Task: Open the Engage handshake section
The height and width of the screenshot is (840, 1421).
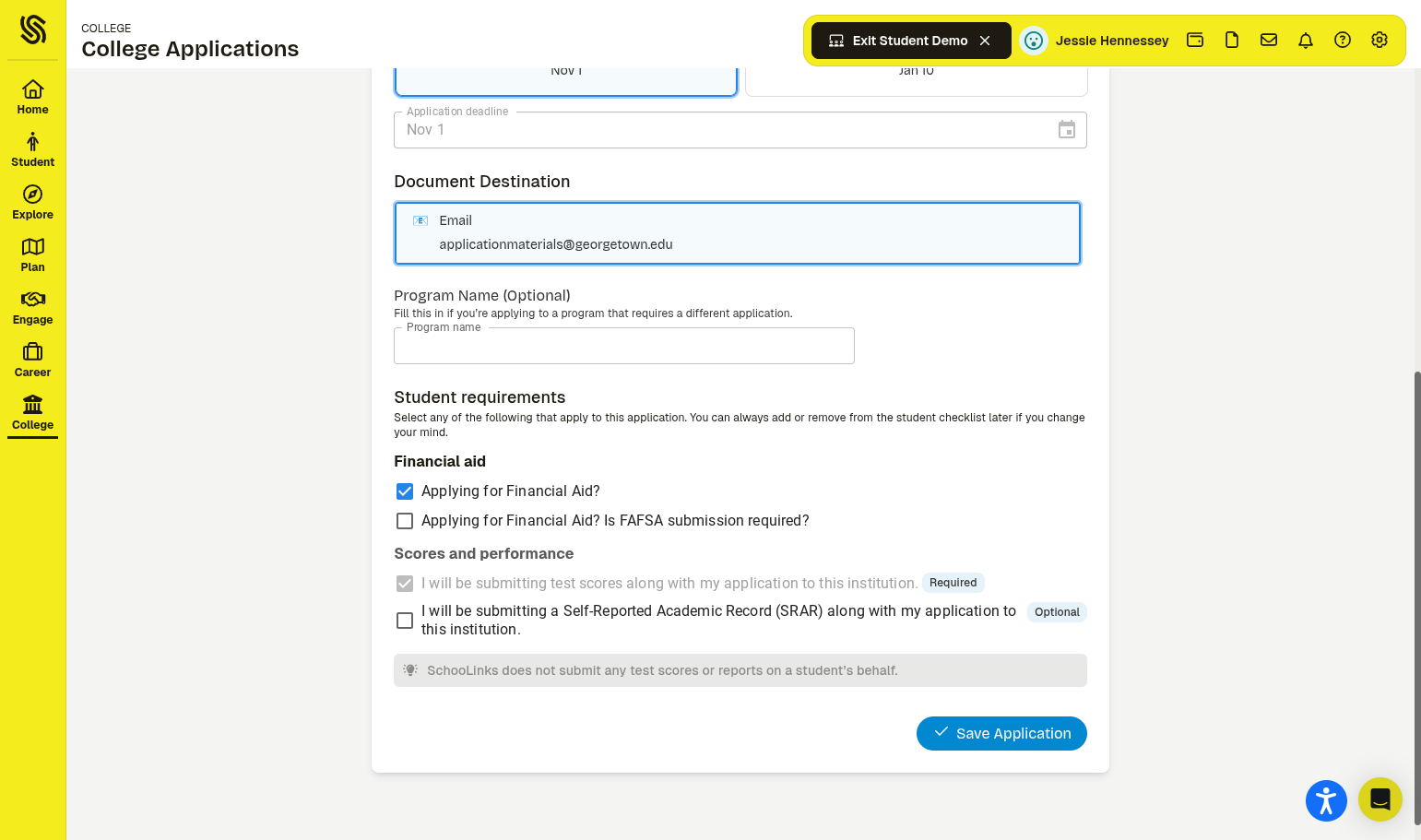Action: coord(32,307)
